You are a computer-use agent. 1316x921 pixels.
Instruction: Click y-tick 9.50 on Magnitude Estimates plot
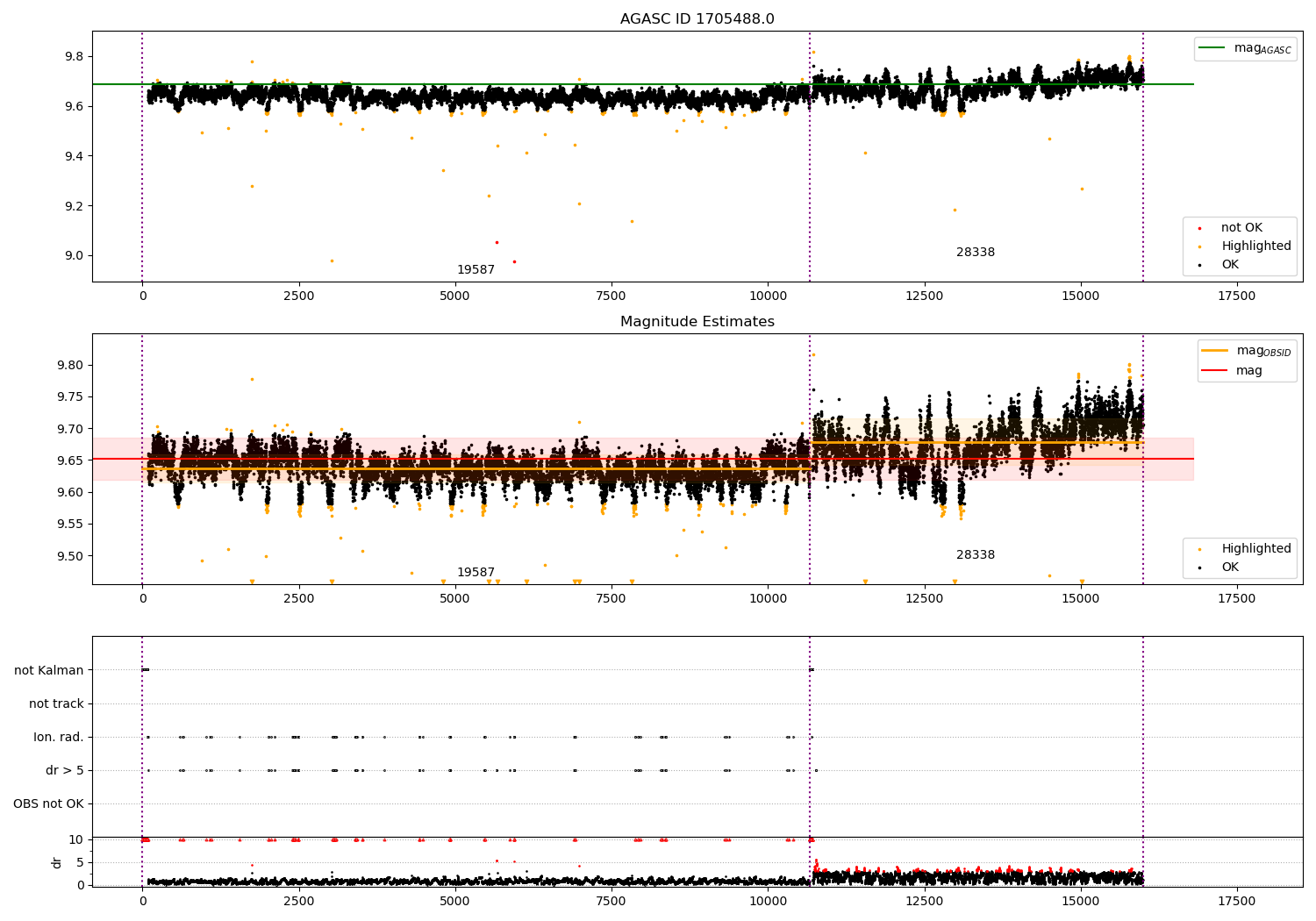70,556
